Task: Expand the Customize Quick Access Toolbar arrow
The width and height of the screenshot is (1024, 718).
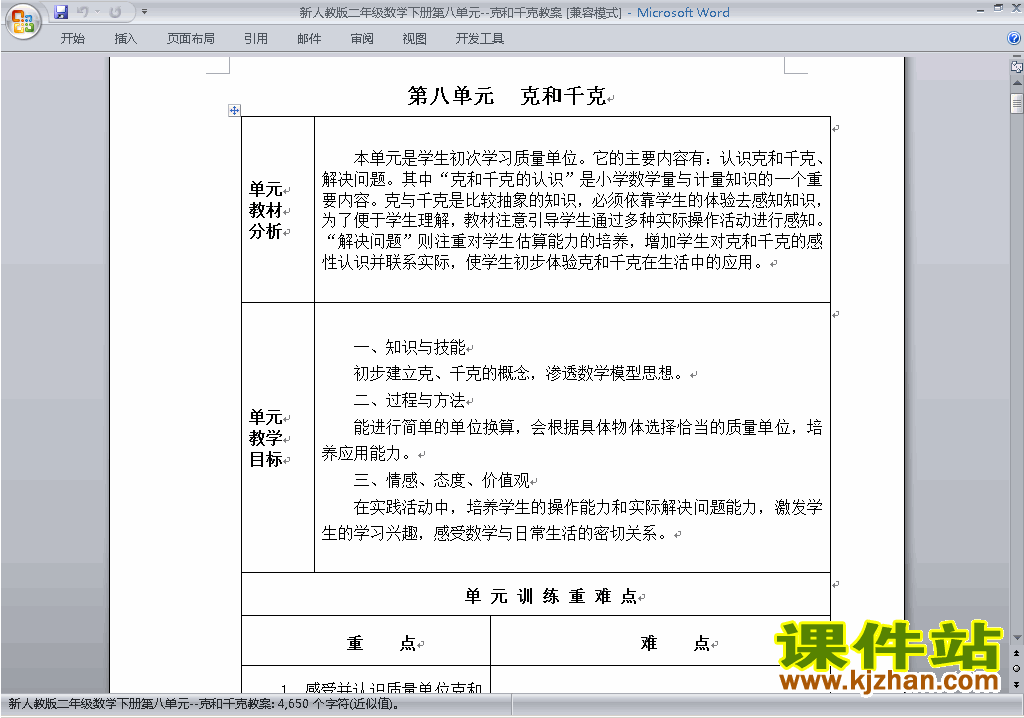Action: (x=144, y=12)
